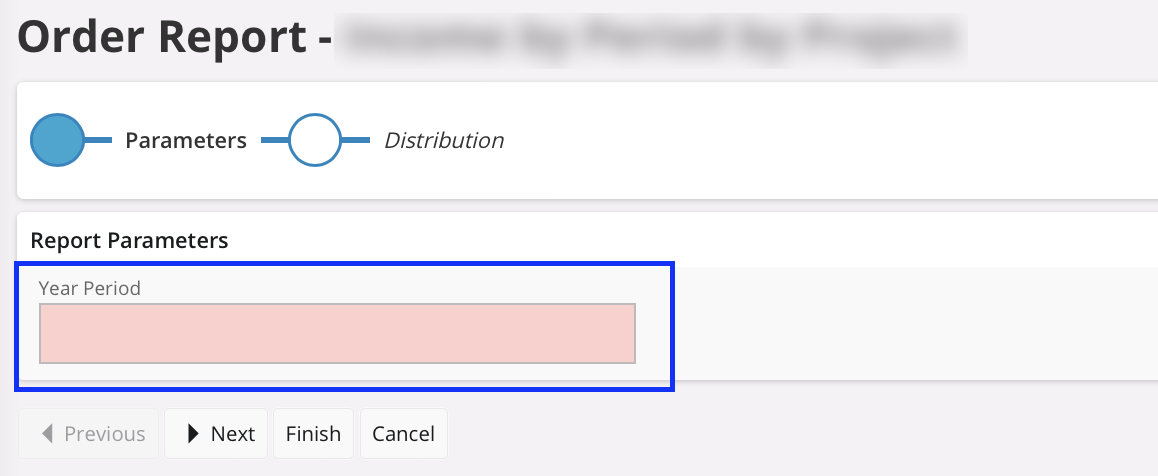
Task: Click the filled Parameters step circle
Action: coord(57,141)
